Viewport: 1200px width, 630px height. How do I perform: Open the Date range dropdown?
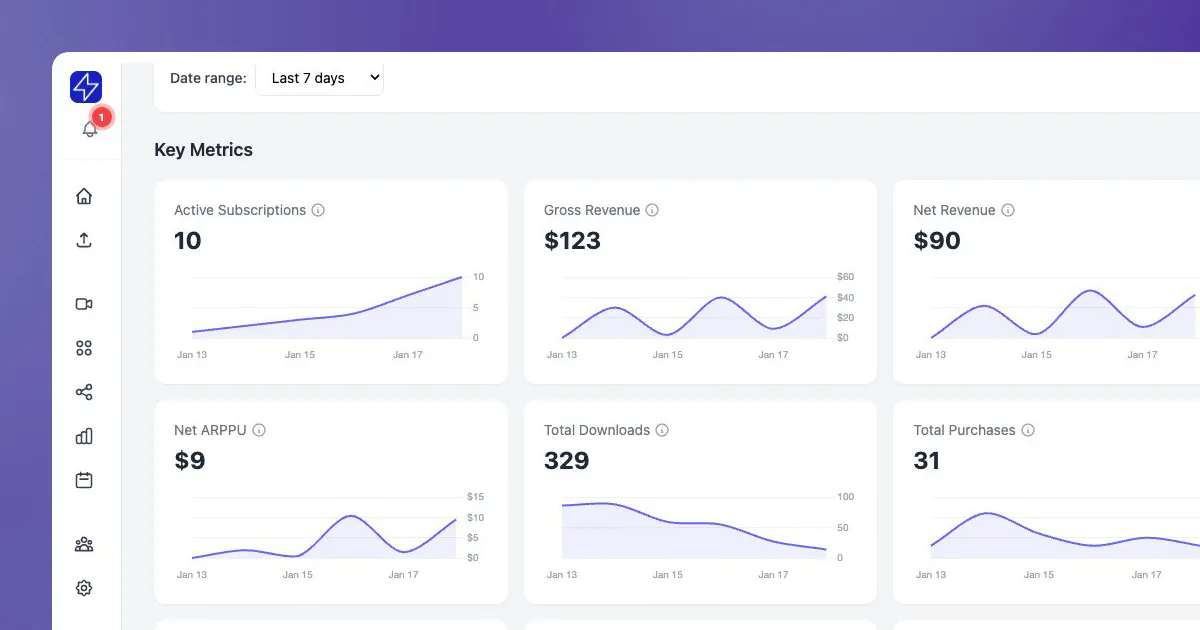[x=320, y=78]
